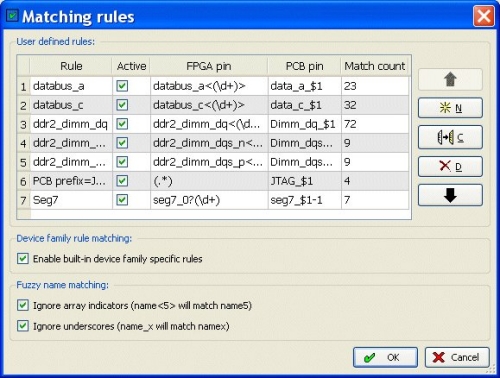Click the Delete rule (D) button
Screen dimensions: 500x378
click(450, 166)
